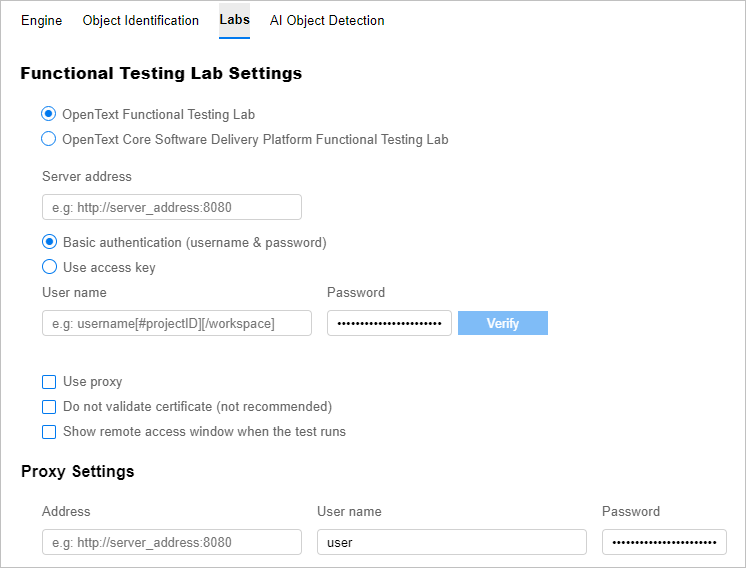Focus the proxy Address field
Viewport: 746px width, 568px height.
(x=171, y=542)
